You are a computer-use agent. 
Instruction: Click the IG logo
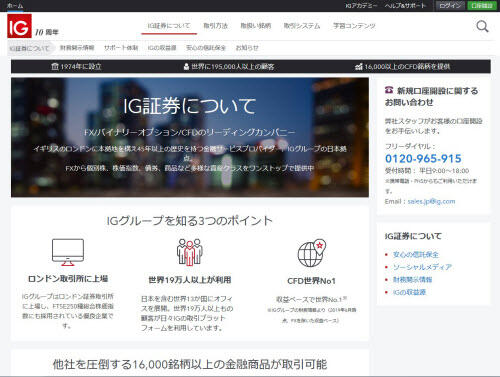pos(19,26)
